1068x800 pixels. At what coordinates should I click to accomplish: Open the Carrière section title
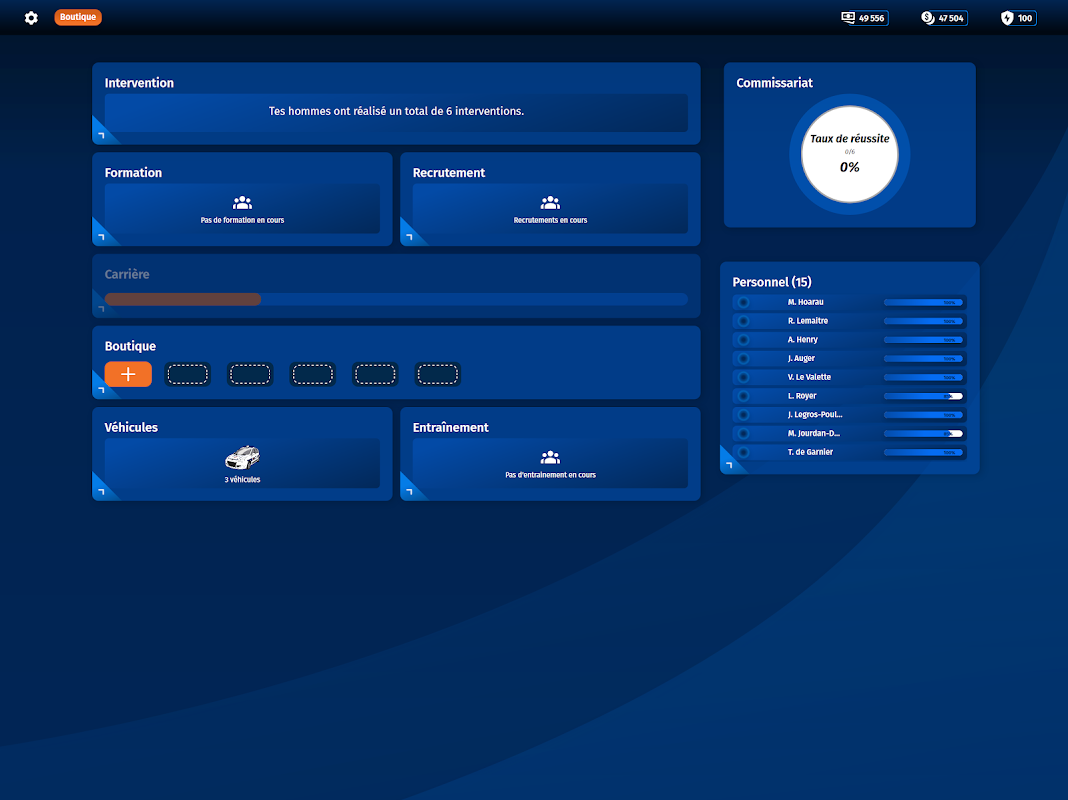[127, 274]
